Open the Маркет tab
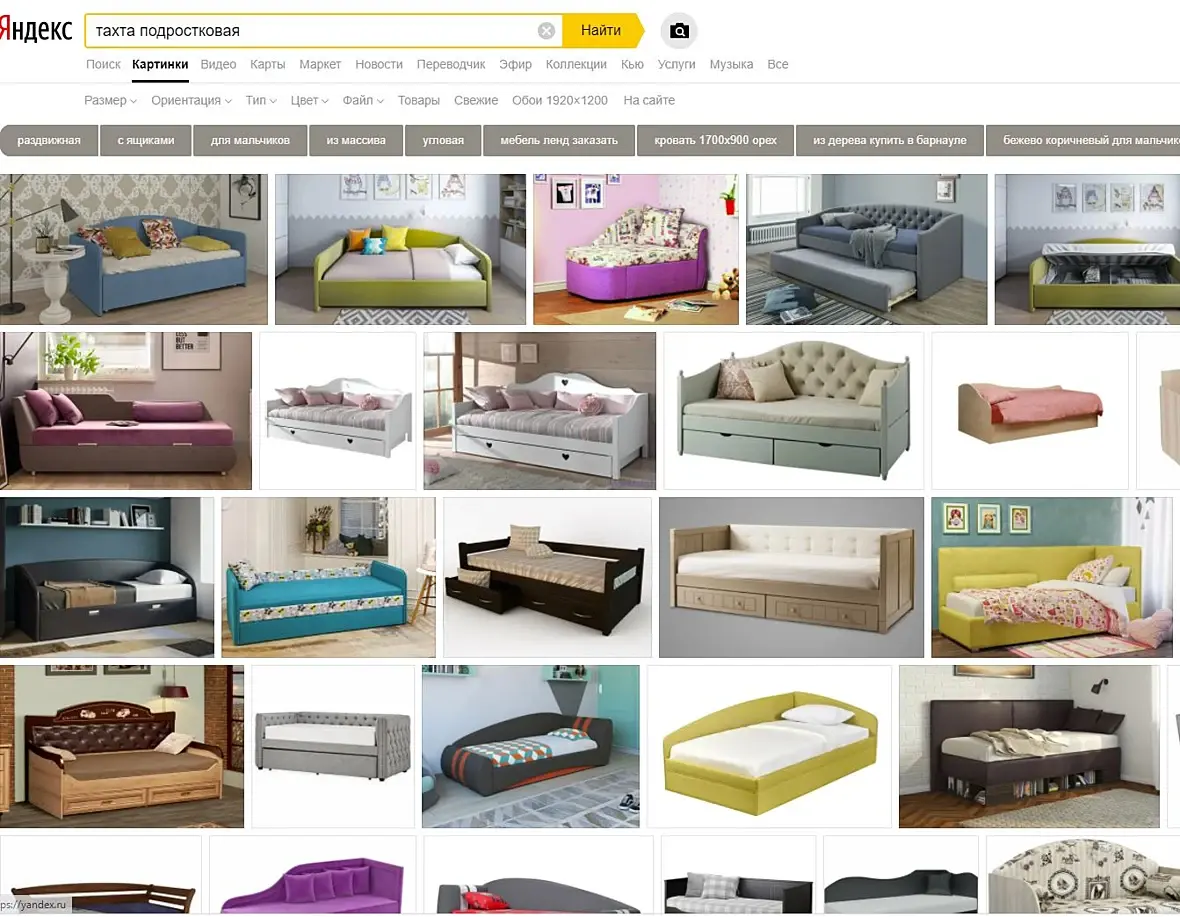1180x917 pixels. [320, 65]
